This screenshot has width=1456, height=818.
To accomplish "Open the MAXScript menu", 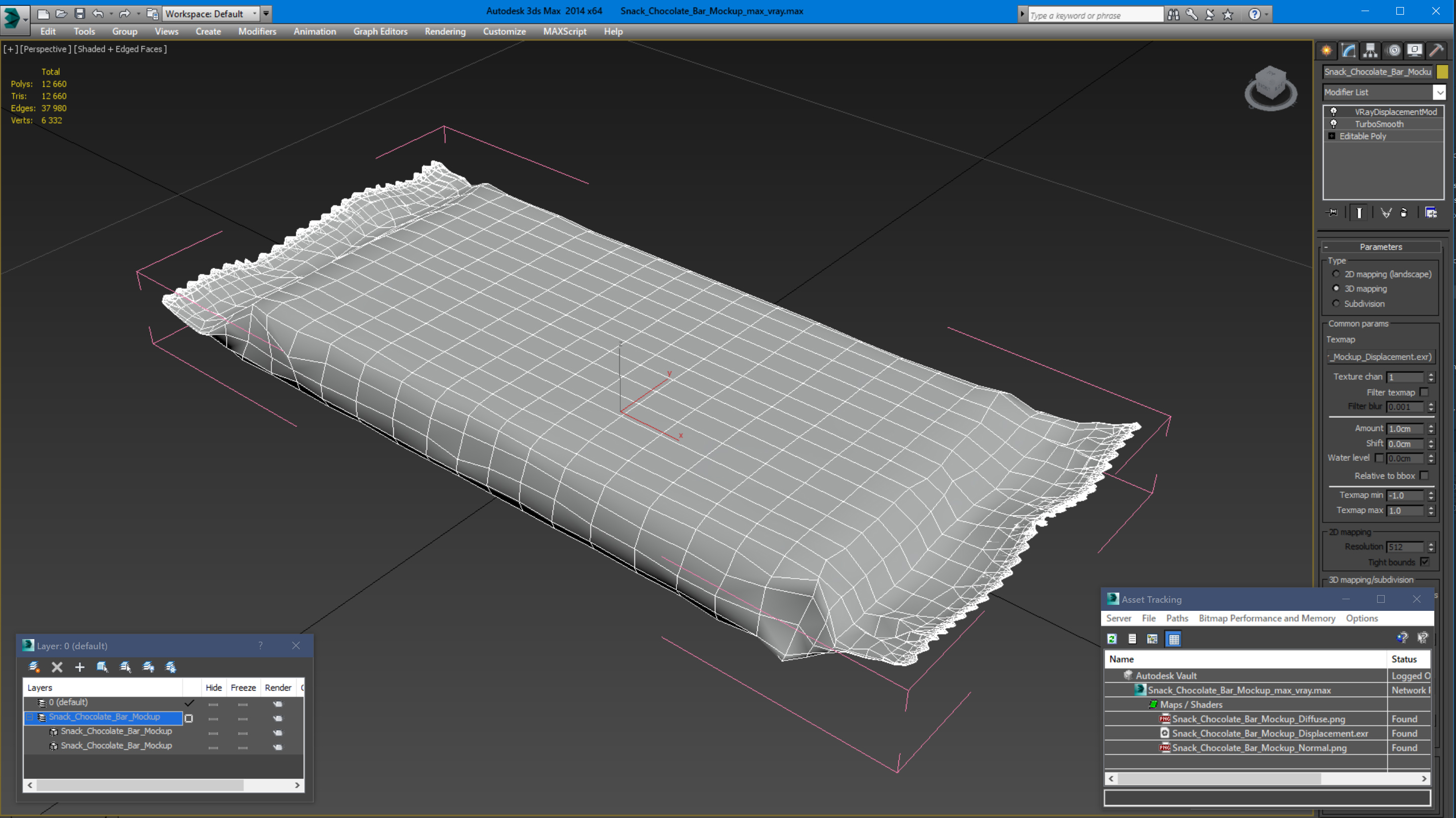I will [565, 32].
